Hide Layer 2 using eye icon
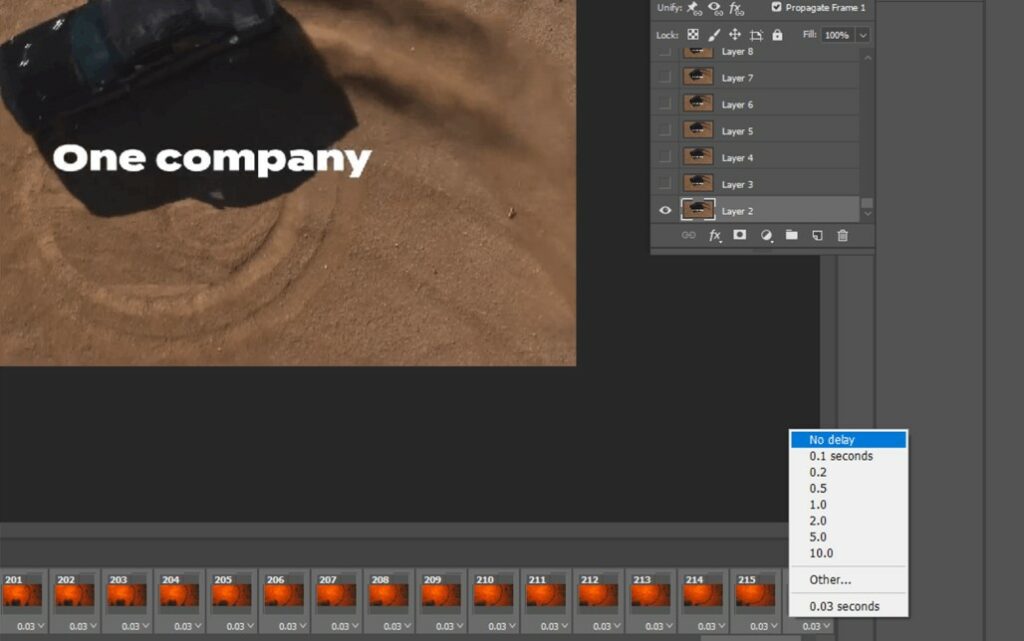1024x641 pixels. (665, 211)
